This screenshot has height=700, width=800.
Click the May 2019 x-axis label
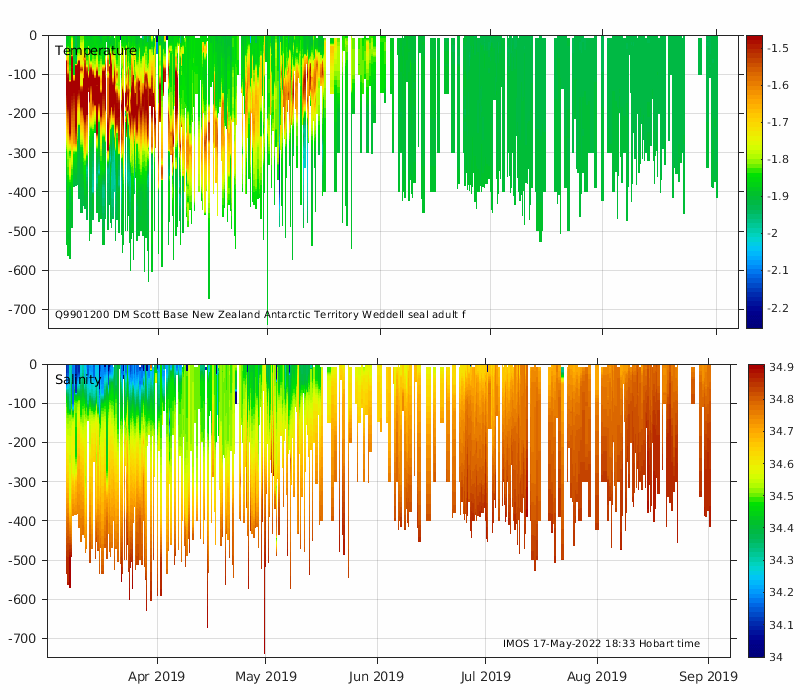(x=265, y=676)
